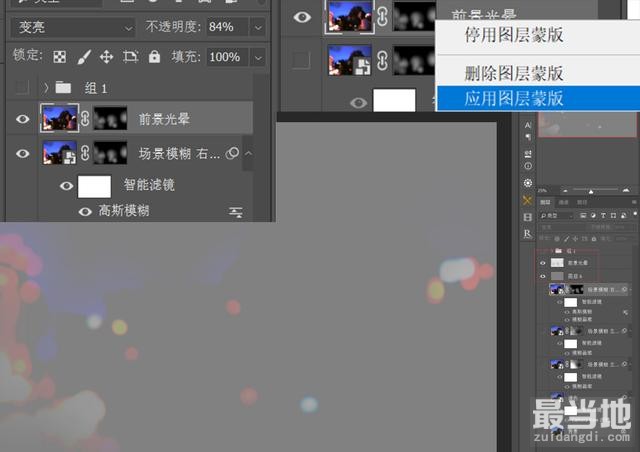Toggle top eye icon beside the context menu
This screenshot has width=640, height=452.
coord(302,17)
